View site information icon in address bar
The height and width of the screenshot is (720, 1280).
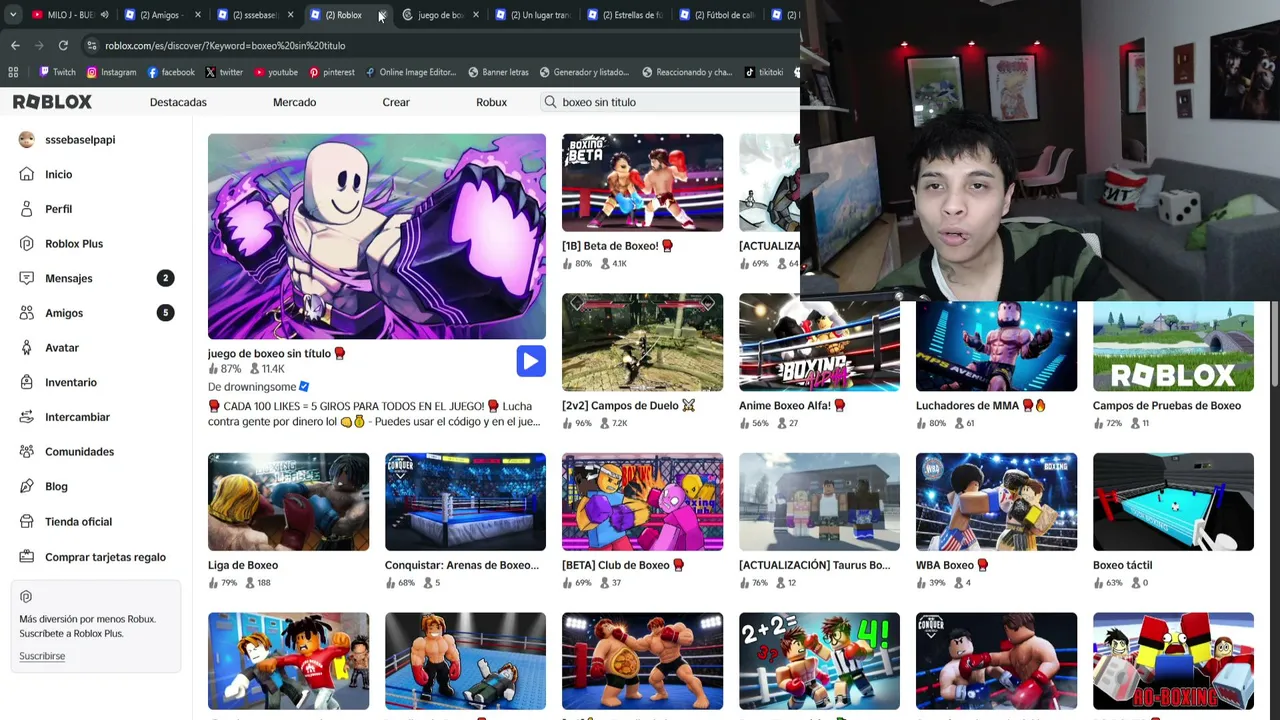[x=92, y=45]
